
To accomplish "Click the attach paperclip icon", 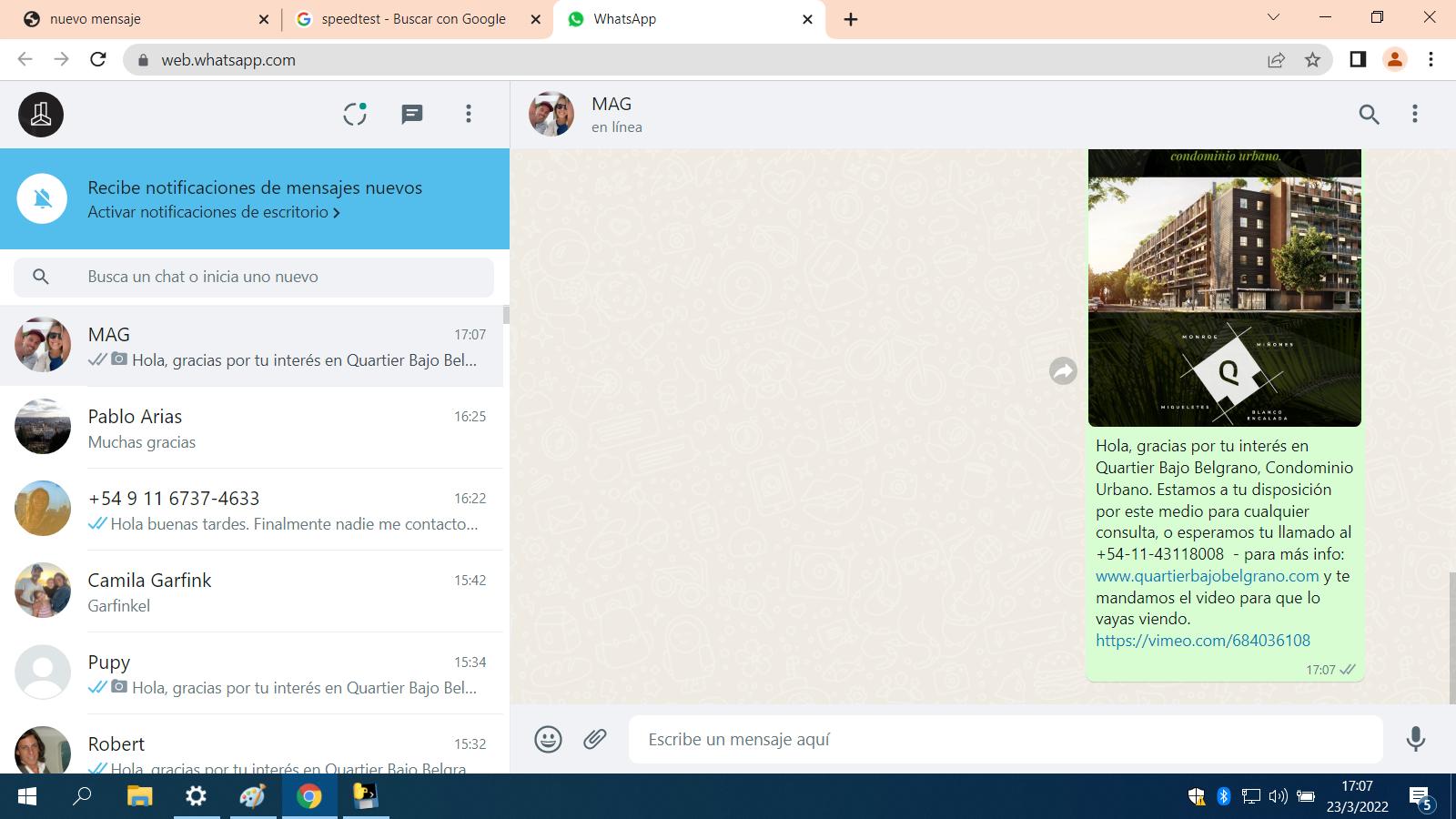I will click(x=595, y=739).
